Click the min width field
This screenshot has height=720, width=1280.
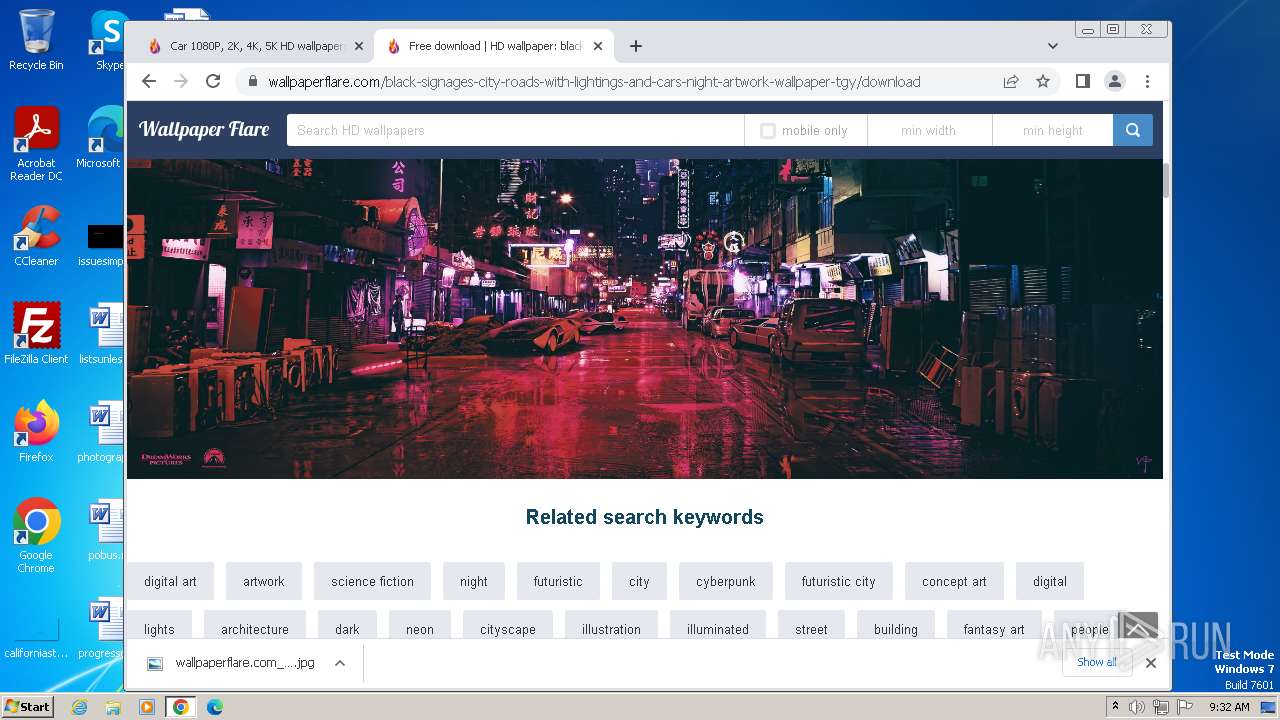[x=929, y=130]
